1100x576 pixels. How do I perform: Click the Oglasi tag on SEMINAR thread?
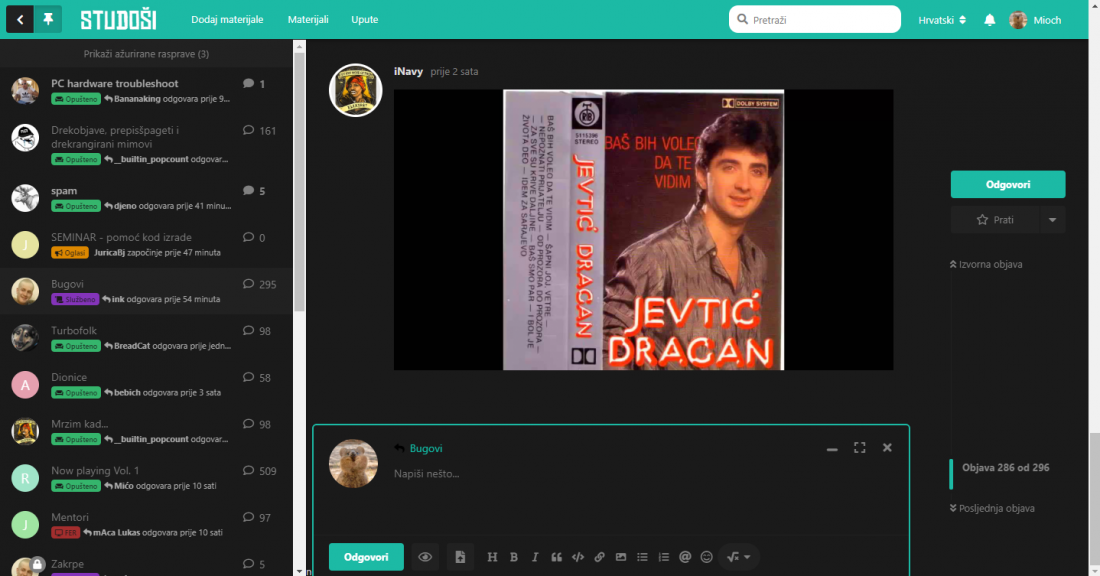coord(69,253)
